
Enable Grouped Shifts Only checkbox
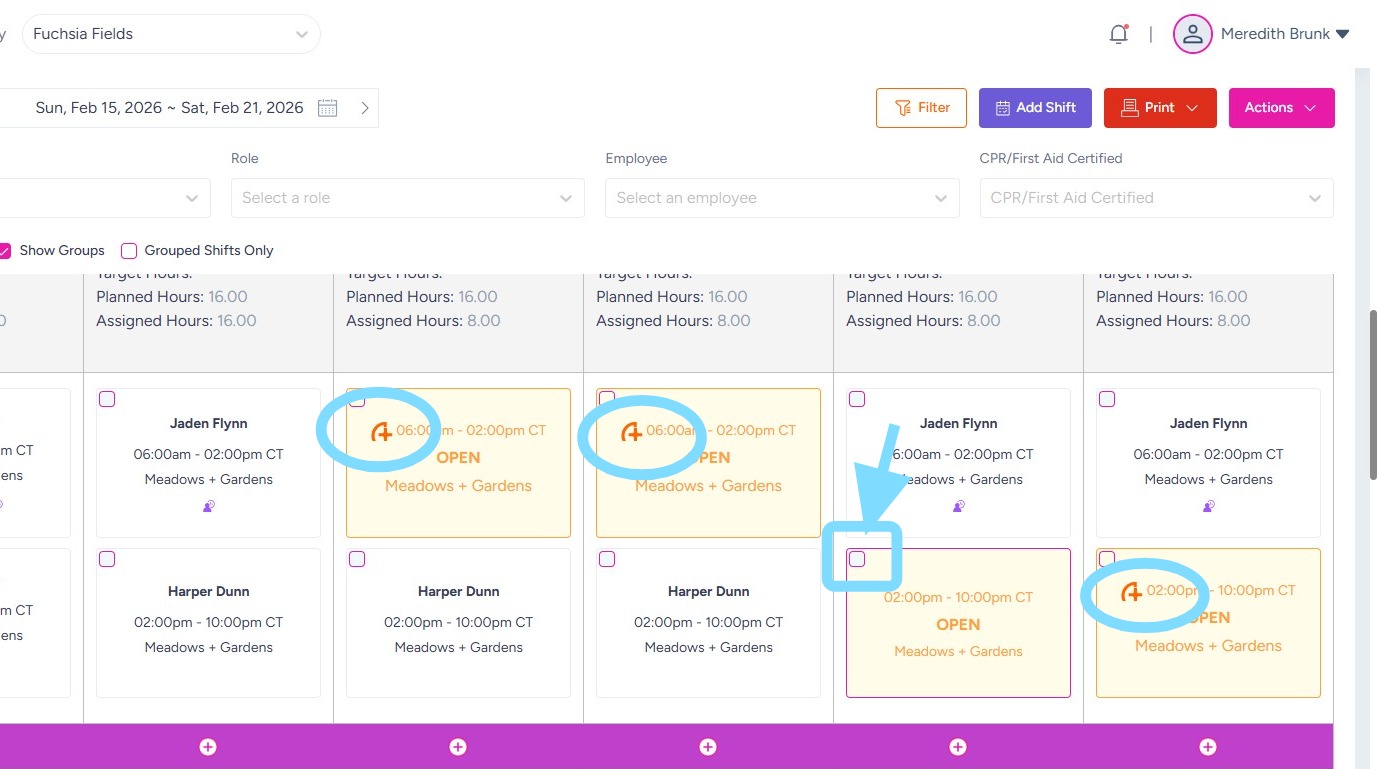point(129,251)
